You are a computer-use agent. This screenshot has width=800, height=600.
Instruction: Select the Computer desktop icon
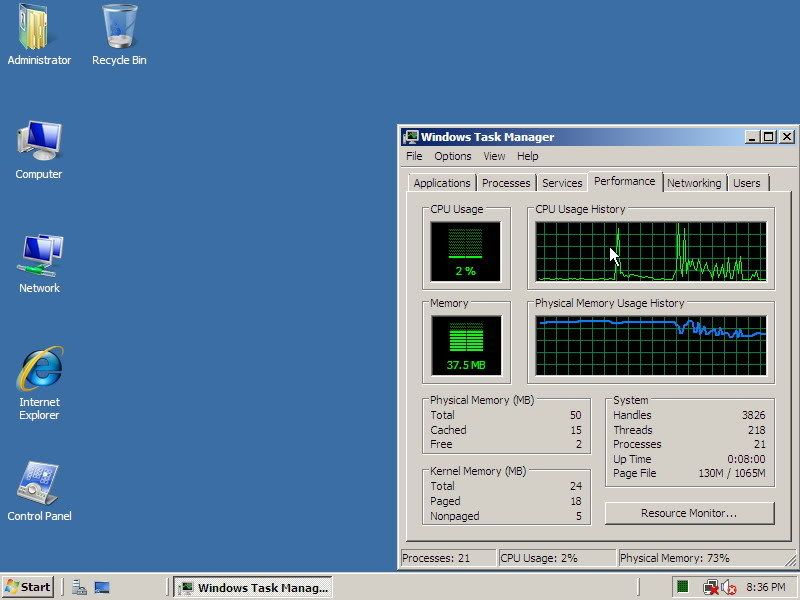coord(38,149)
